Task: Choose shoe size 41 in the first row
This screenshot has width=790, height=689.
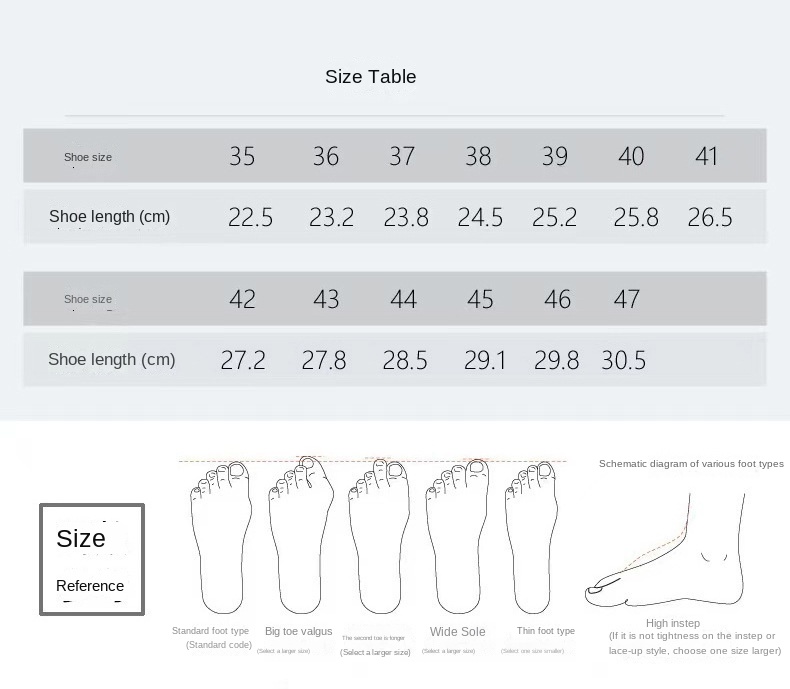Action: click(707, 156)
